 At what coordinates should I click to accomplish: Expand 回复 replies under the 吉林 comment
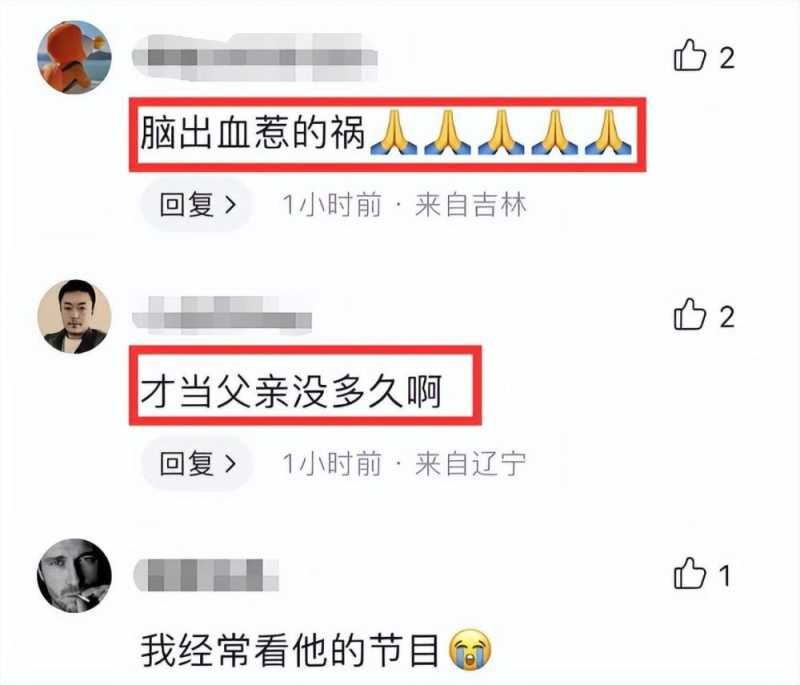pyautogui.click(x=198, y=205)
